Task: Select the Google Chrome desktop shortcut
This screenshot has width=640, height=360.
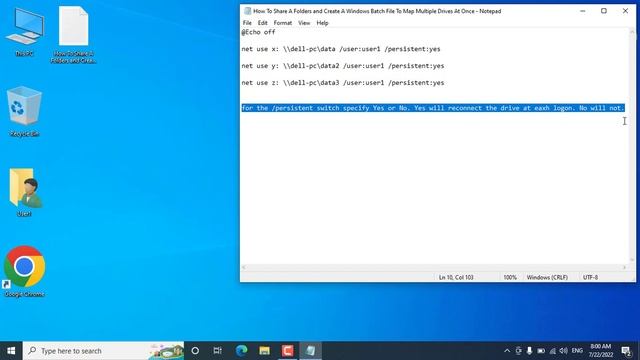Action: (24, 271)
